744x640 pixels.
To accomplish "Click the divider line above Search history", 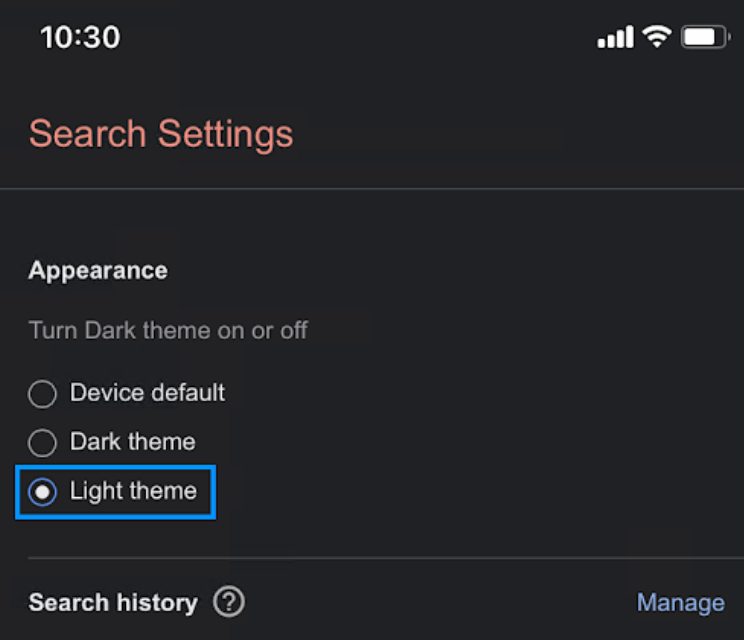I will pos(385,558).
